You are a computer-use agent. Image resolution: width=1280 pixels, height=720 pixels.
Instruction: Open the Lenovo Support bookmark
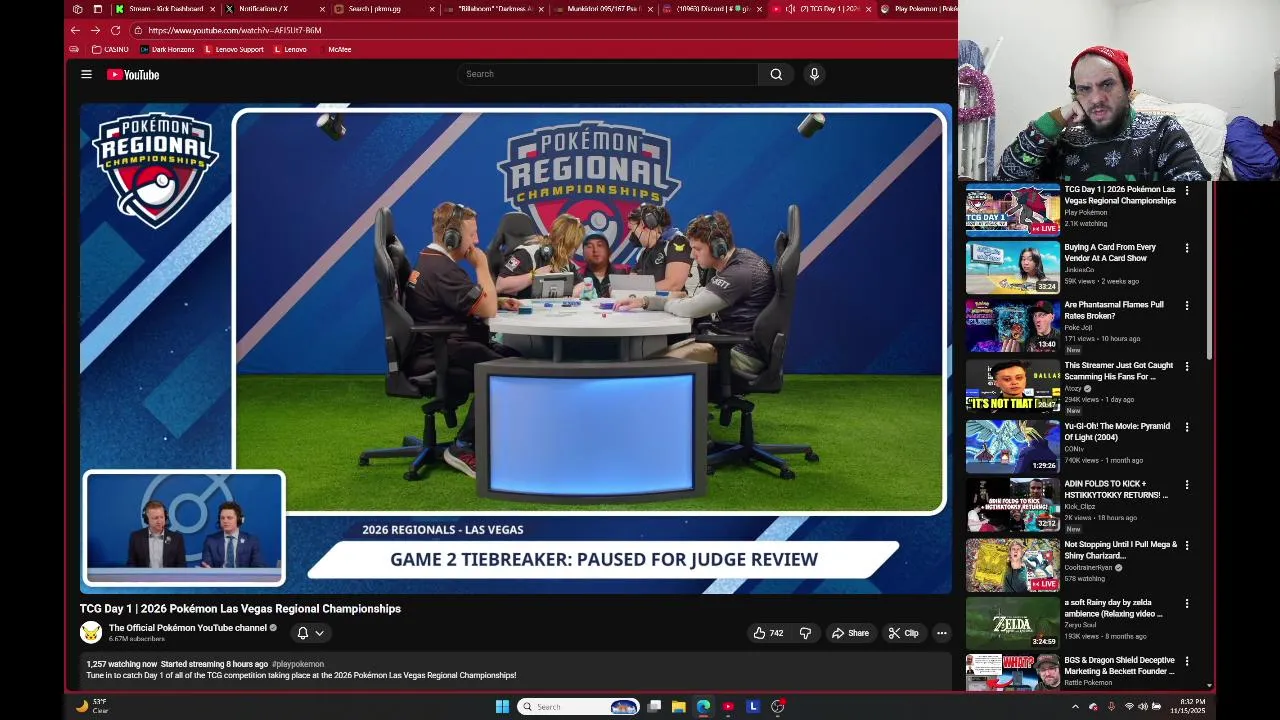click(x=234, y=49)
